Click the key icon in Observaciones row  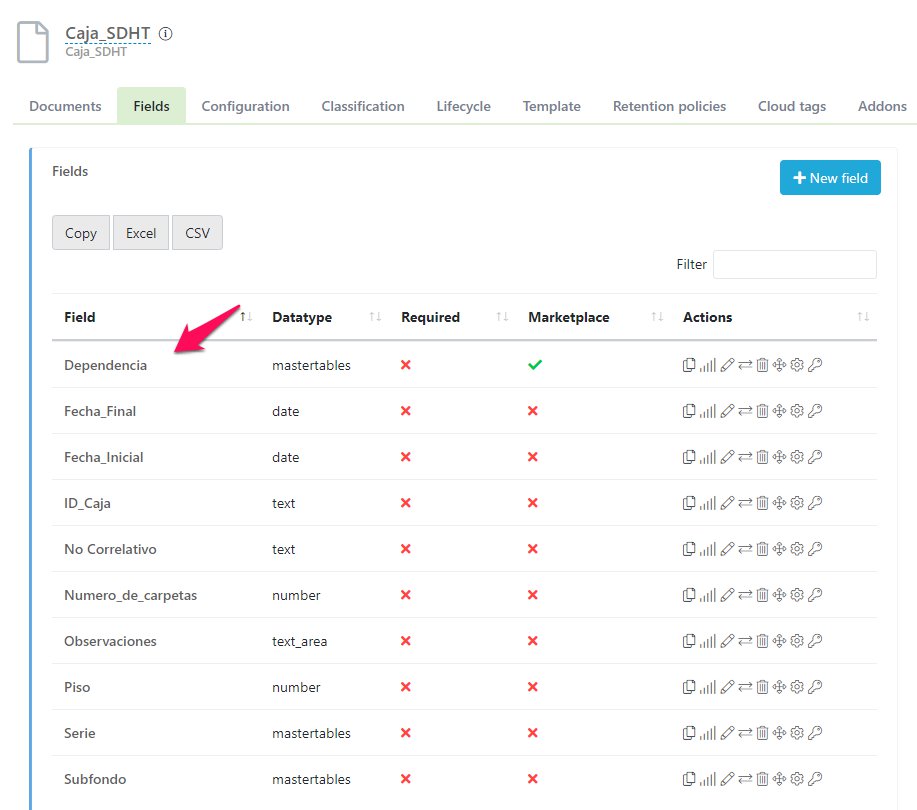[815, 641]
